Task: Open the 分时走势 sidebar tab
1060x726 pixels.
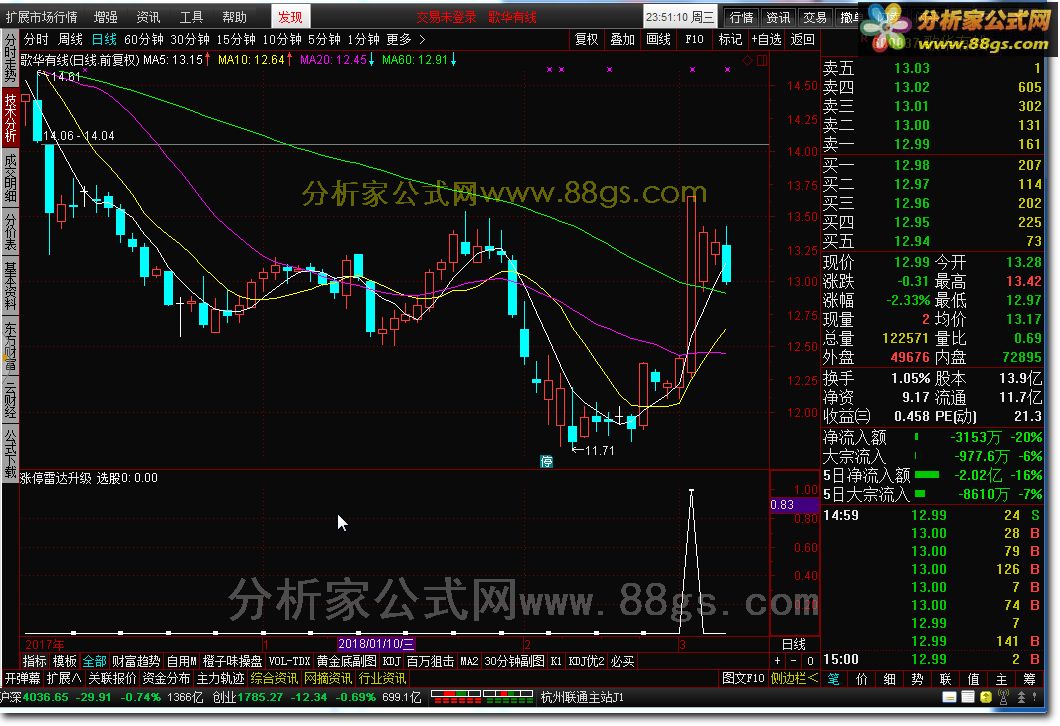Action: [10, 58]
